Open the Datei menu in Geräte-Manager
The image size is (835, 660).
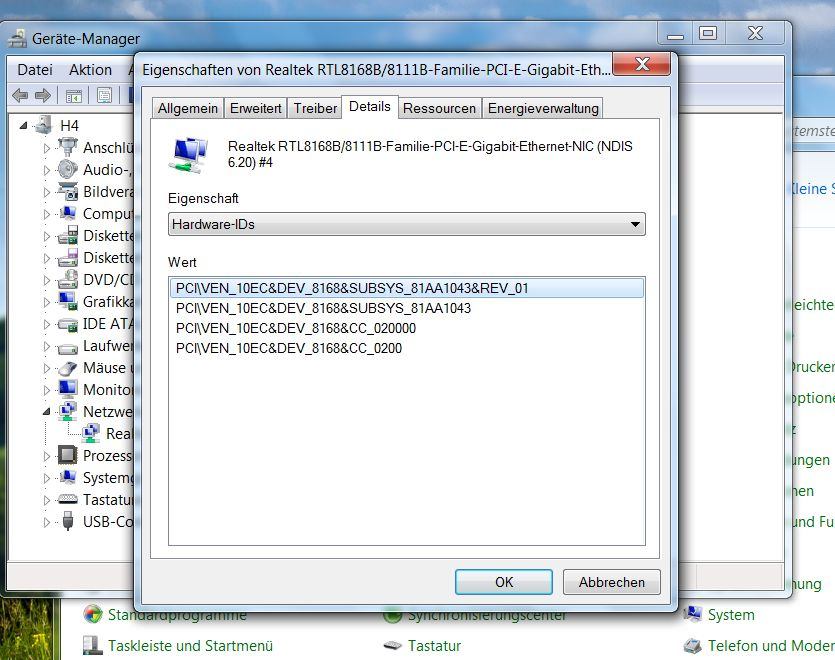(x=35, y=70)
